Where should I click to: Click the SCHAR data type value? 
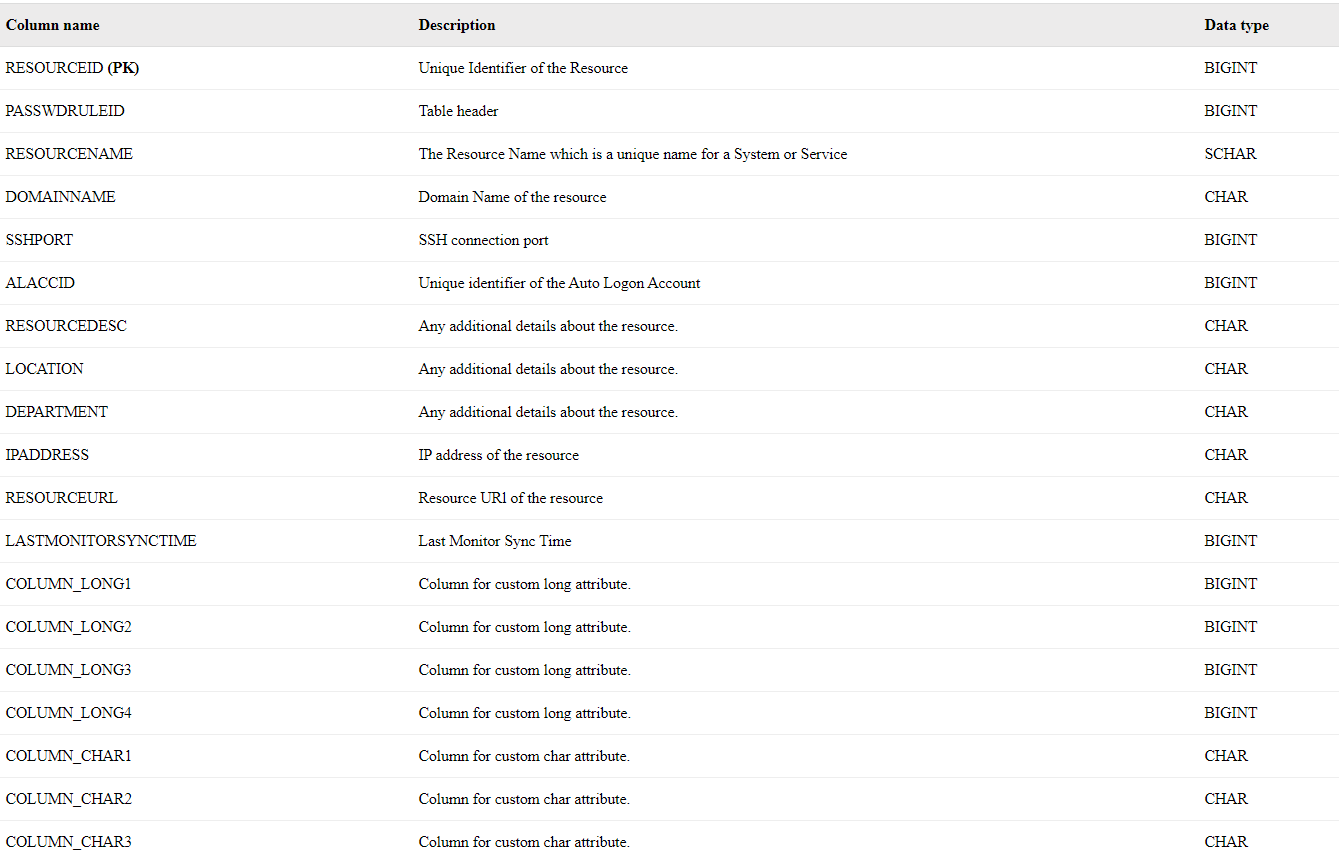(x=1230, y=154)
